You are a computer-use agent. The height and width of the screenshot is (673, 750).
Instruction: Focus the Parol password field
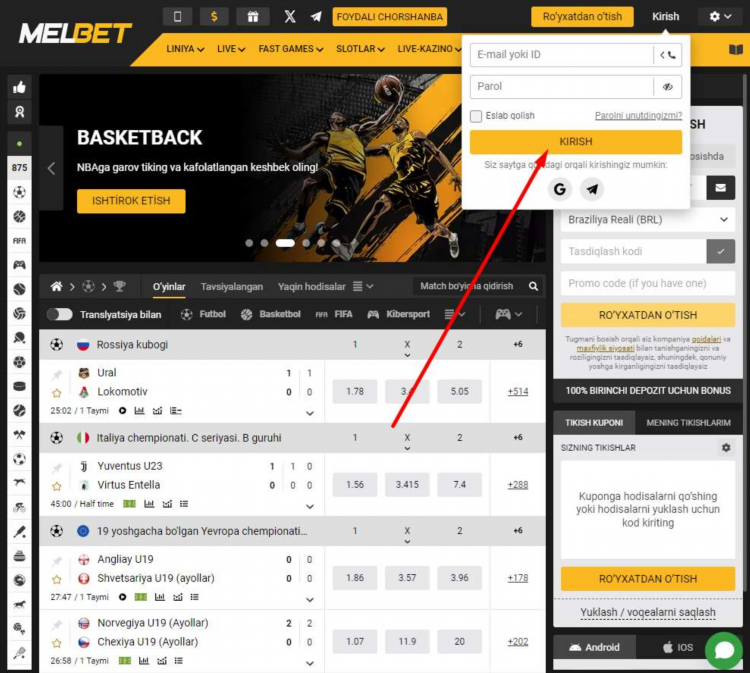point(562,87)
